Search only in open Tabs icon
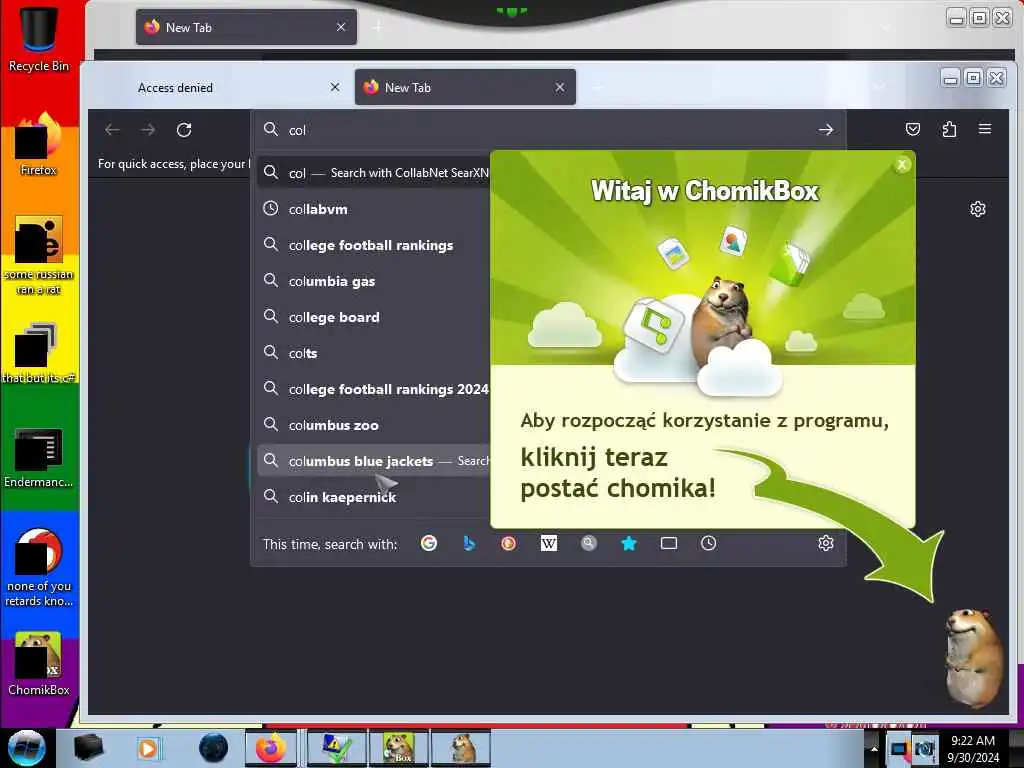 (x=669, y=543)
